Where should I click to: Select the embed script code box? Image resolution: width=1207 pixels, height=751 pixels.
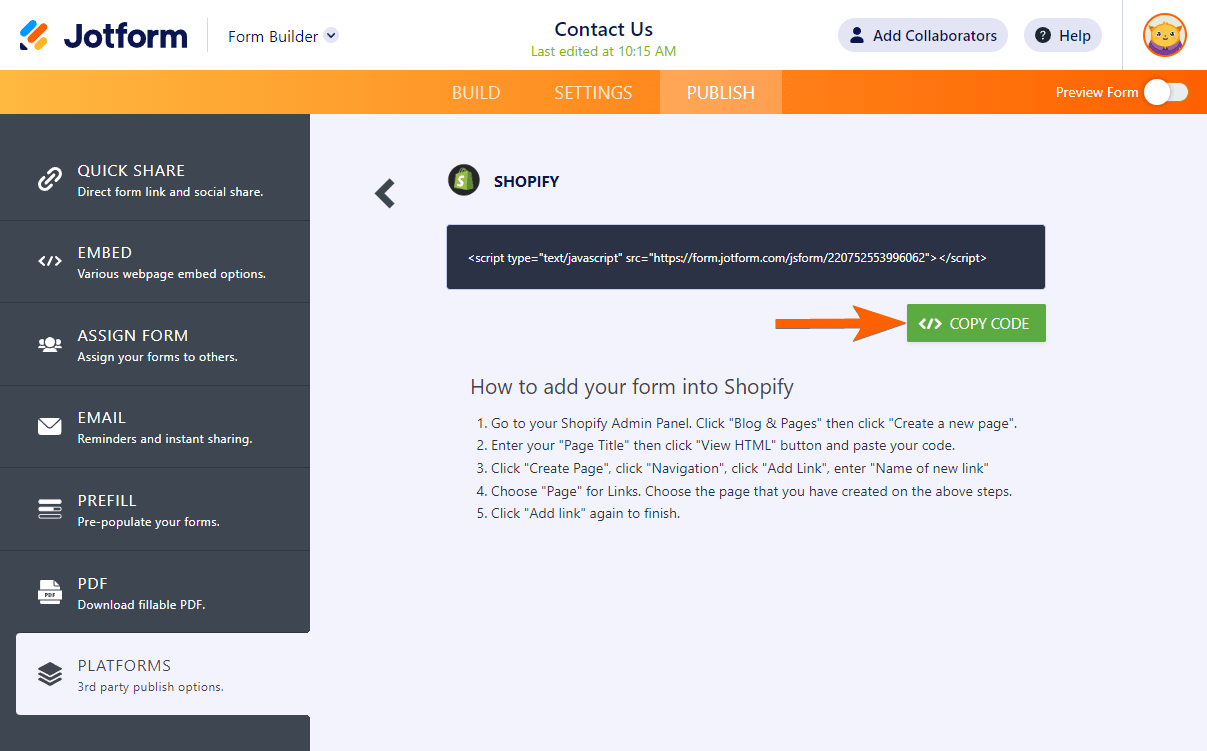point(746,257)
